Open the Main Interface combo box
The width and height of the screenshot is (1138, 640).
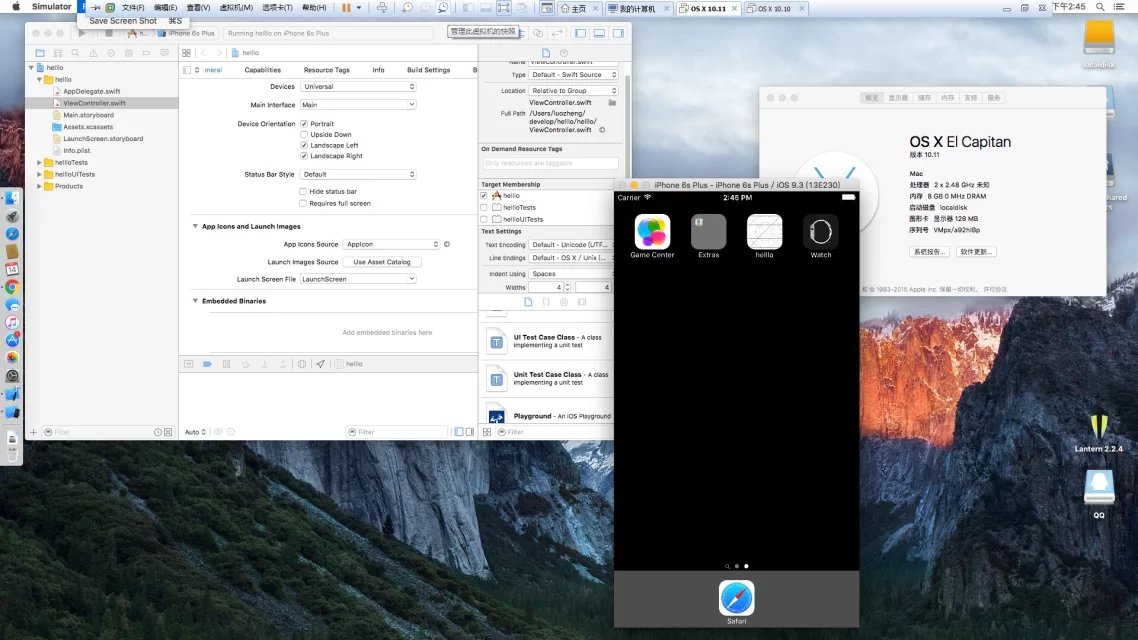pyautogui.click(x=359, y=104)
